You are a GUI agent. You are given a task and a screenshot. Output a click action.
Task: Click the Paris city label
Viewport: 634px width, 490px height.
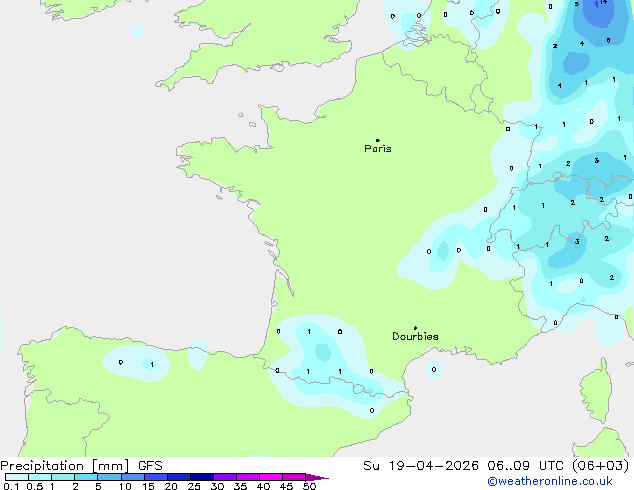tap(378, 148)
